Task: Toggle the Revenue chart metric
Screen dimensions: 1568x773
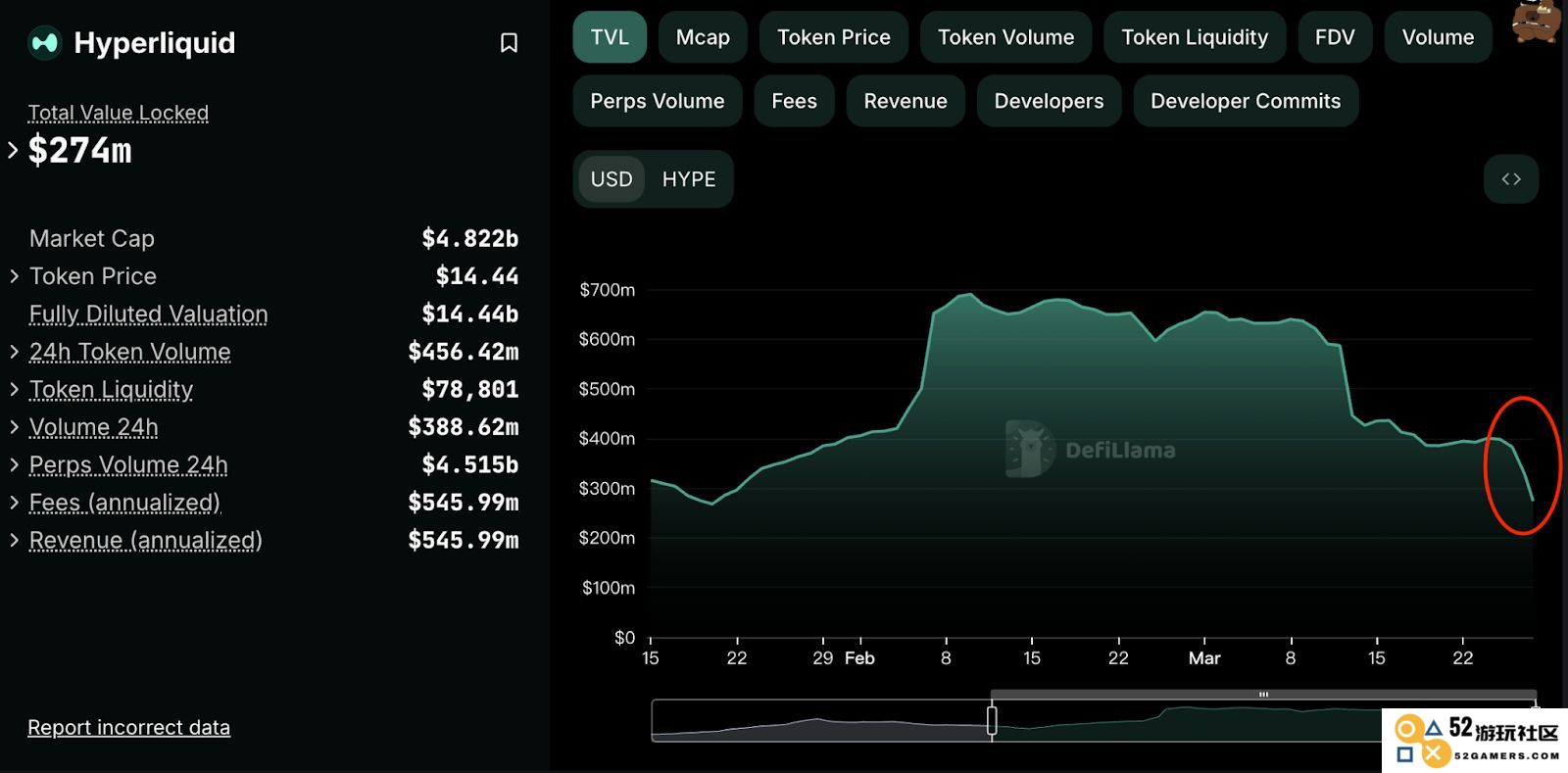Action: point(906,101)
